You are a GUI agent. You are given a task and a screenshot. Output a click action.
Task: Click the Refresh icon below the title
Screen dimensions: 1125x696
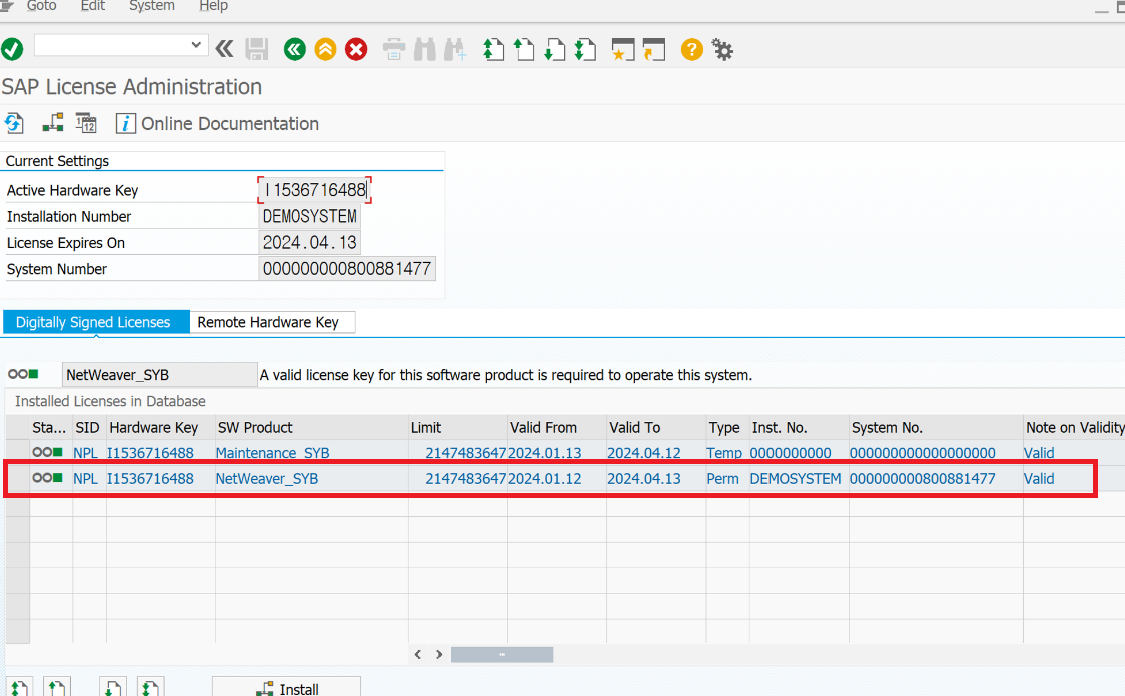[14, 123]
